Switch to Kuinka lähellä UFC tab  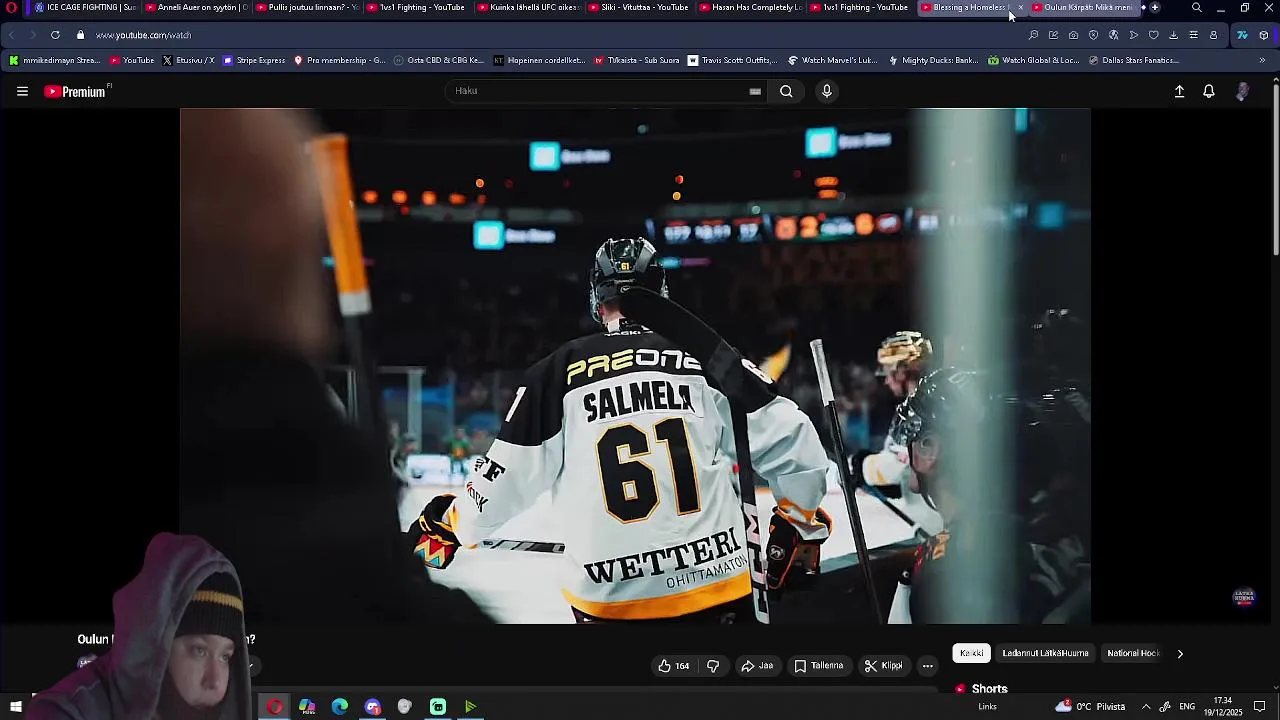tap(528, 7)
